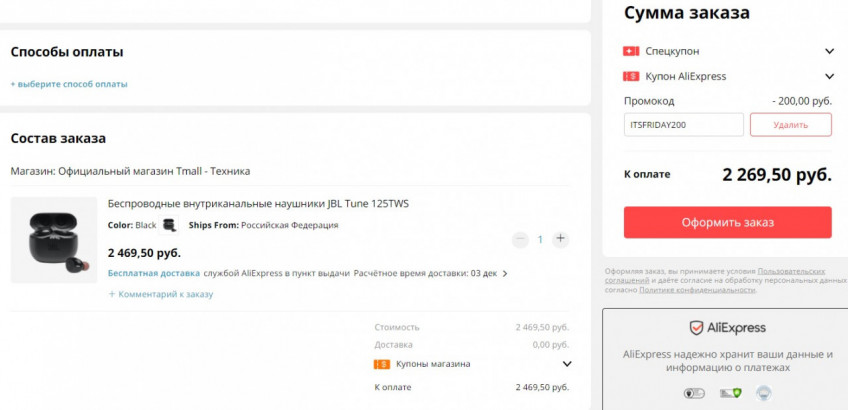Expand the Купон AliExpress dropdown chevron
Image resolution: width=848 pixels, height=410 pixels.
tap(829, 76)
